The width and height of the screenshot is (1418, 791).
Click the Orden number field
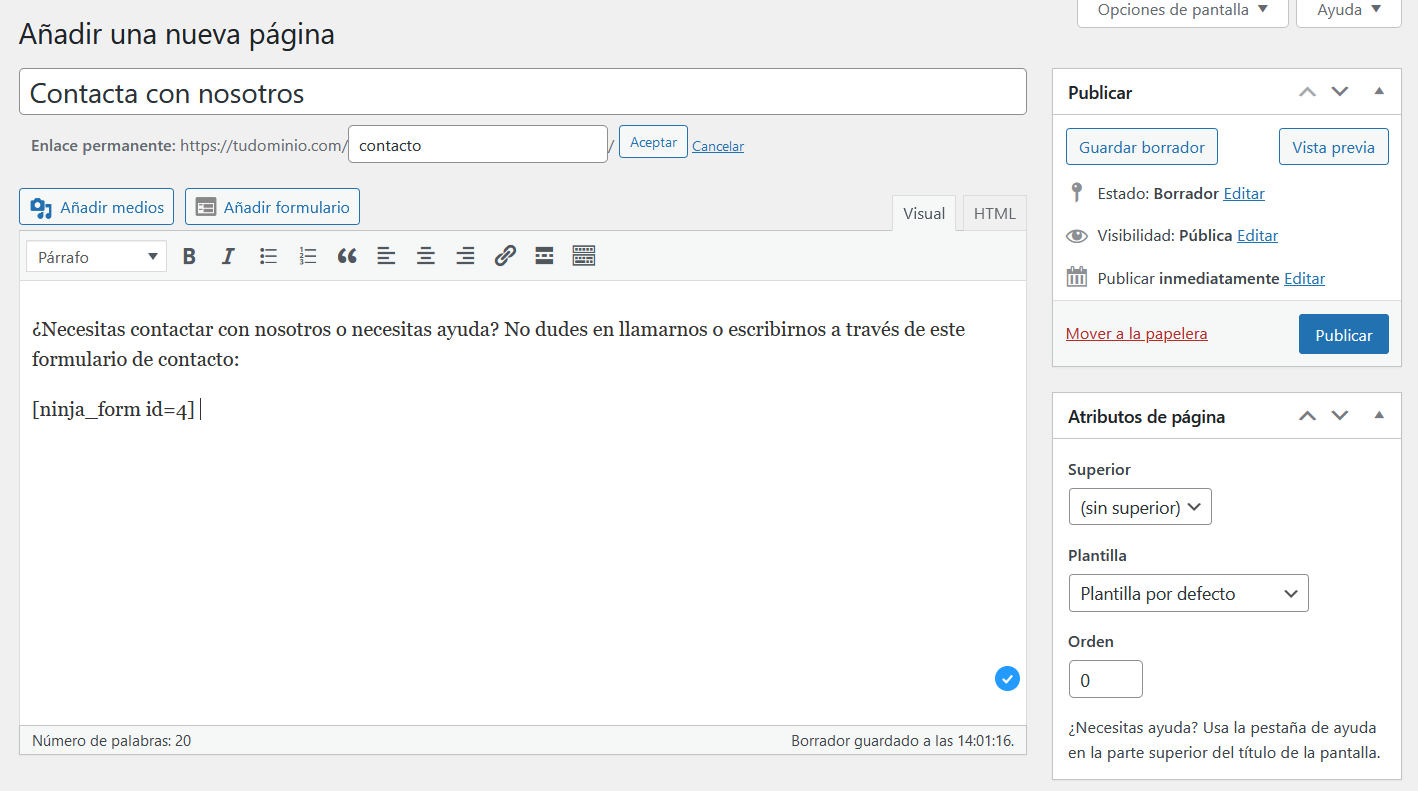tap(1105, 679)
